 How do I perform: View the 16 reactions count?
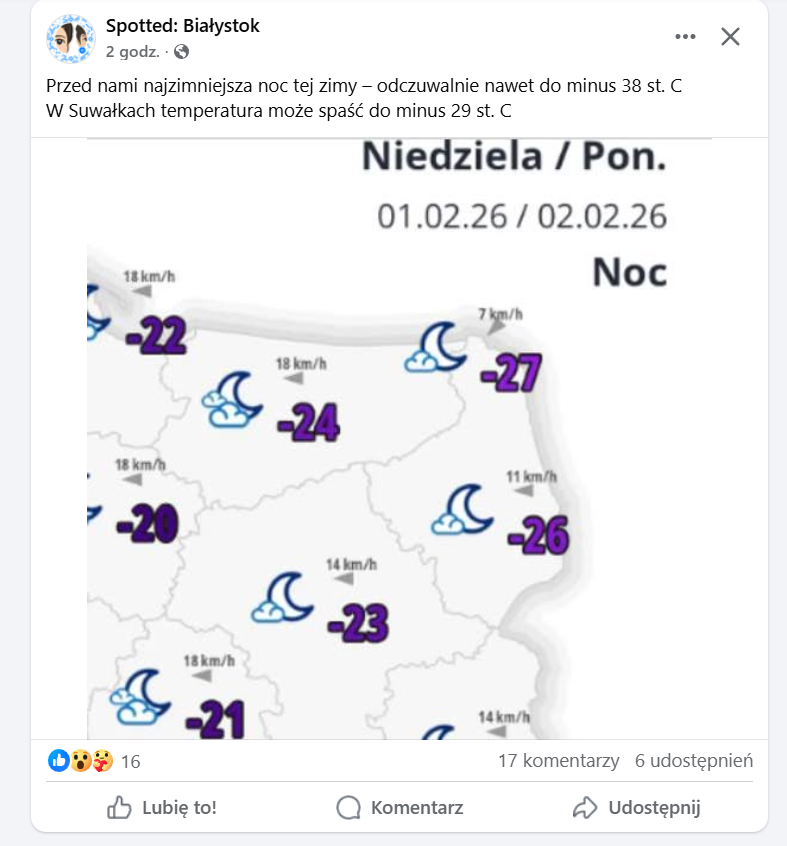point(130,762)
